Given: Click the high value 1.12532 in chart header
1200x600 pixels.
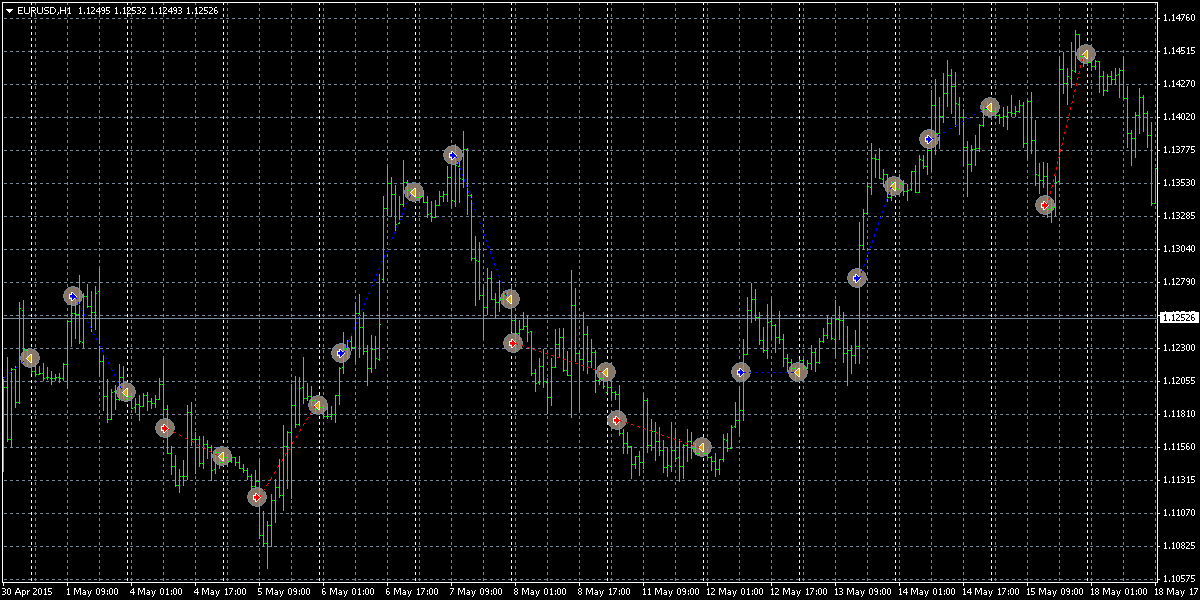Looking at the screenshot, I should pos(131,10).
